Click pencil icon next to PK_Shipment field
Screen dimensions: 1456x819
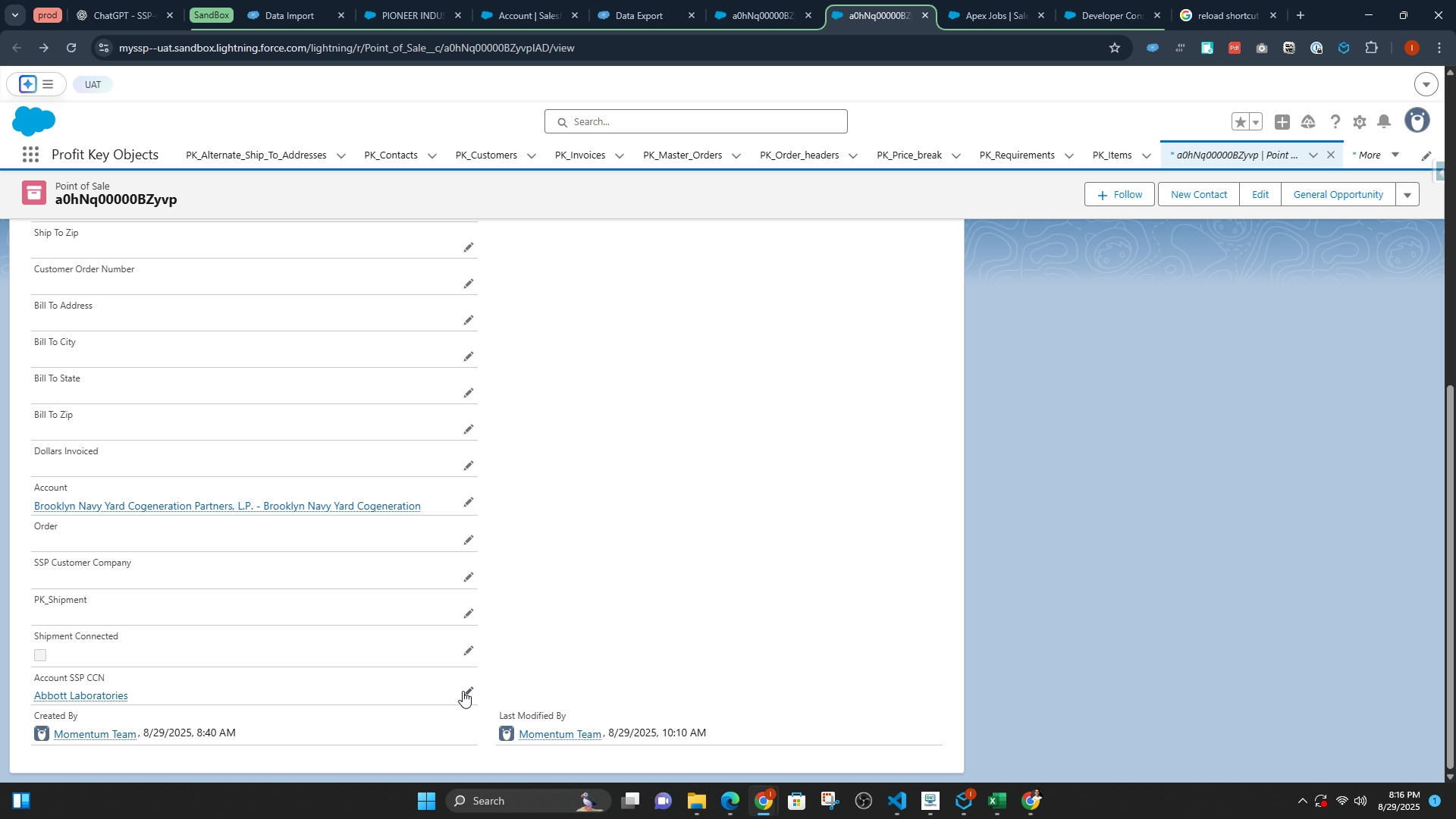point(469,613)
